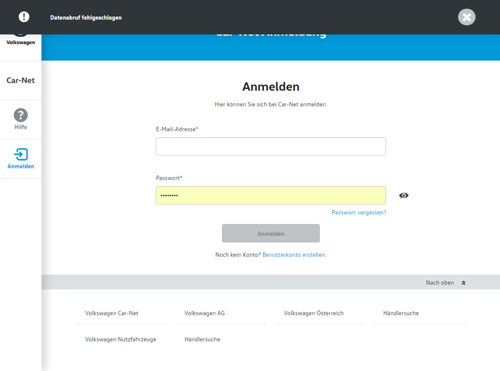Open the Hilfe question mark icon
500x371 pixels.
tap(21, 115)
